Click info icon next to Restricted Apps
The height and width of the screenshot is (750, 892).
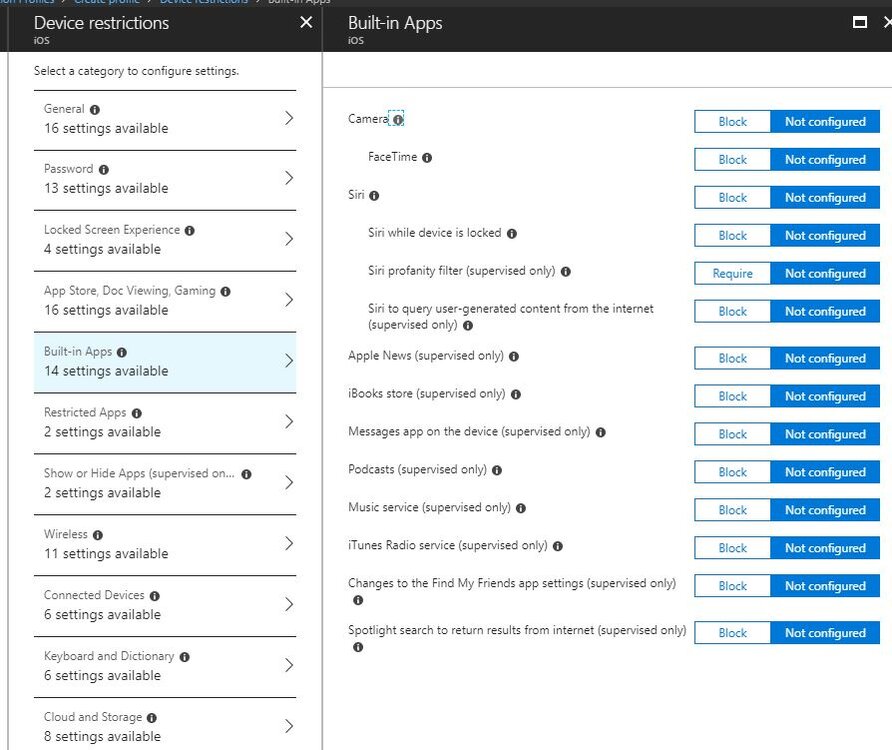click(x=137, y=413)
